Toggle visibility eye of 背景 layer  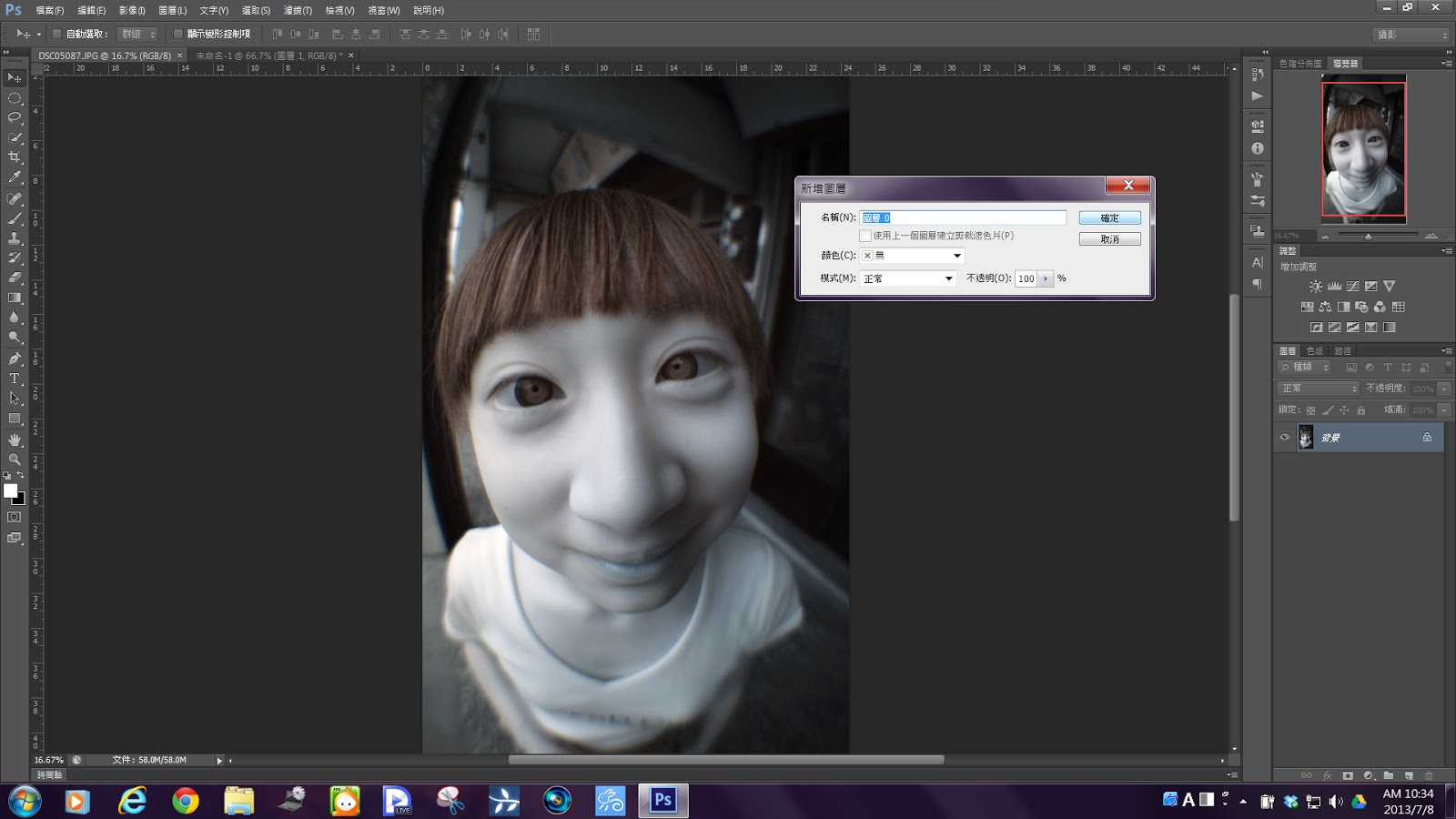coord(1285,438)
